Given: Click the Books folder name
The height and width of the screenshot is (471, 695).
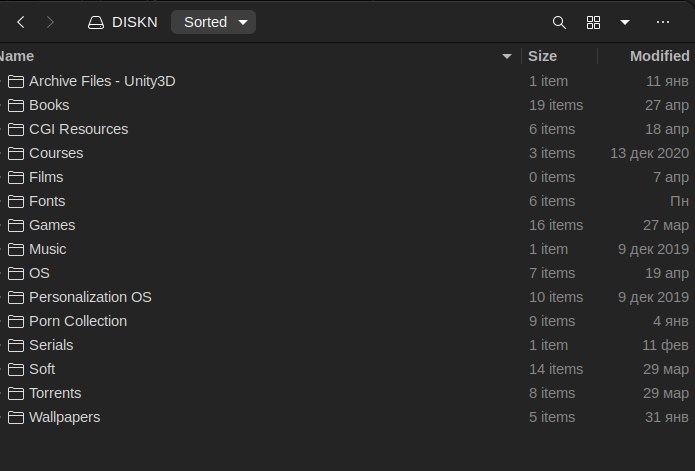Looking at the screenshot, I should (49, 105).
